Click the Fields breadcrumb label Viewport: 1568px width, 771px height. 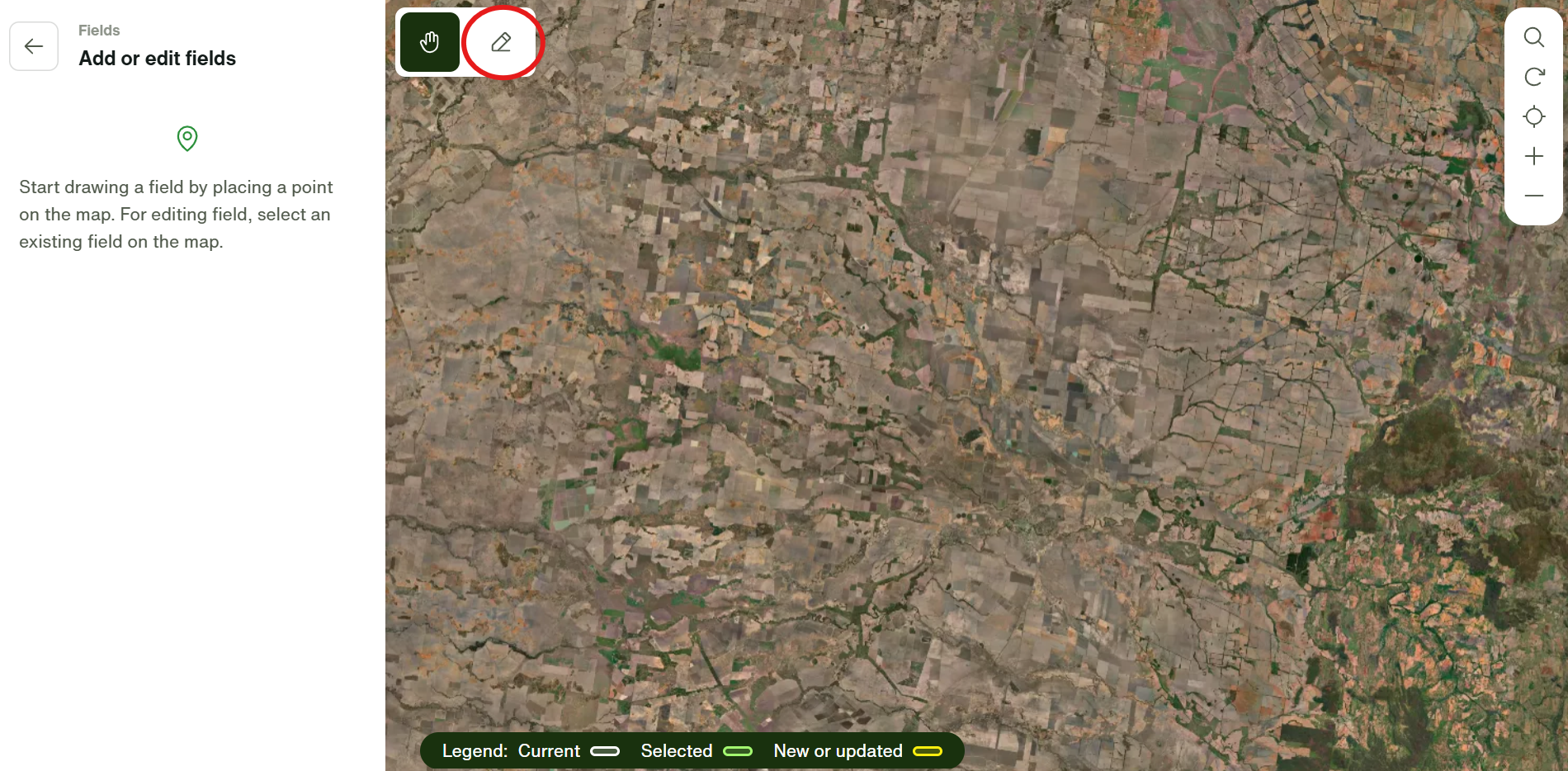tap(99, 31)
